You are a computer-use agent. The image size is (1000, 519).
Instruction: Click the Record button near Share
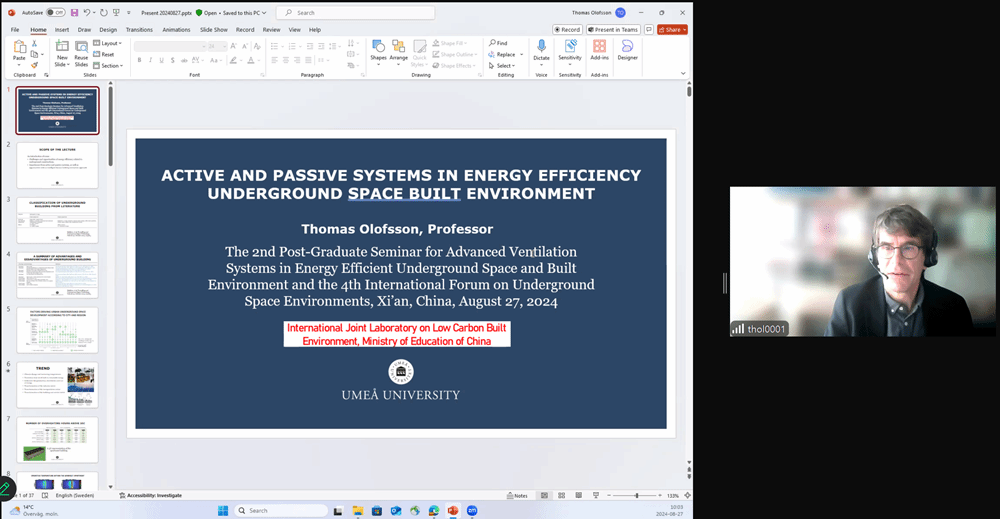click(x=567, y=29)
